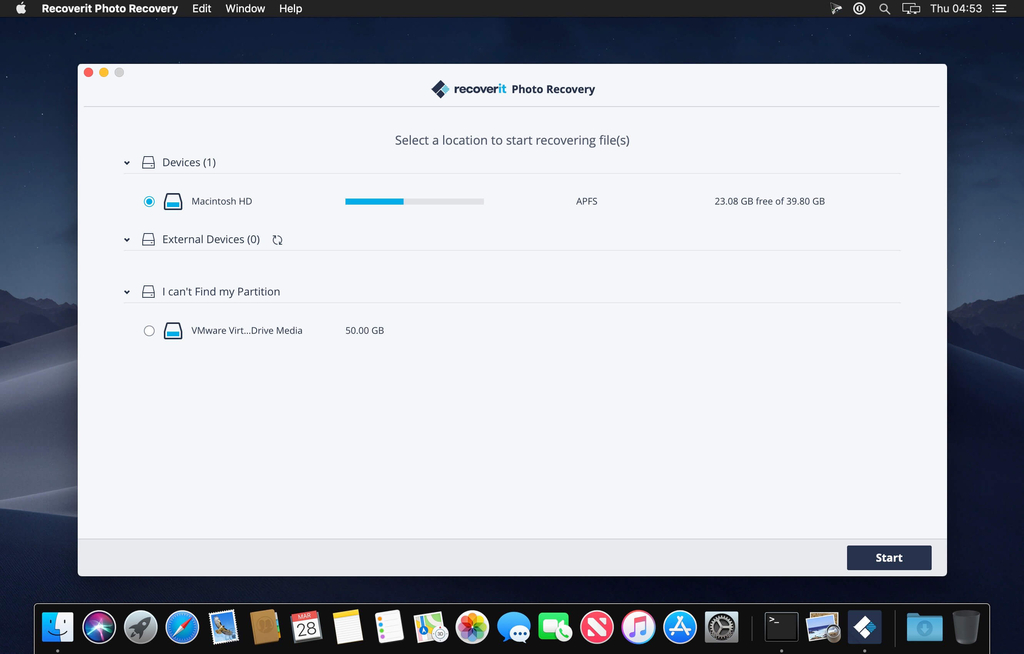Click the Macintosh HD storage usage bar

point(414,201)
